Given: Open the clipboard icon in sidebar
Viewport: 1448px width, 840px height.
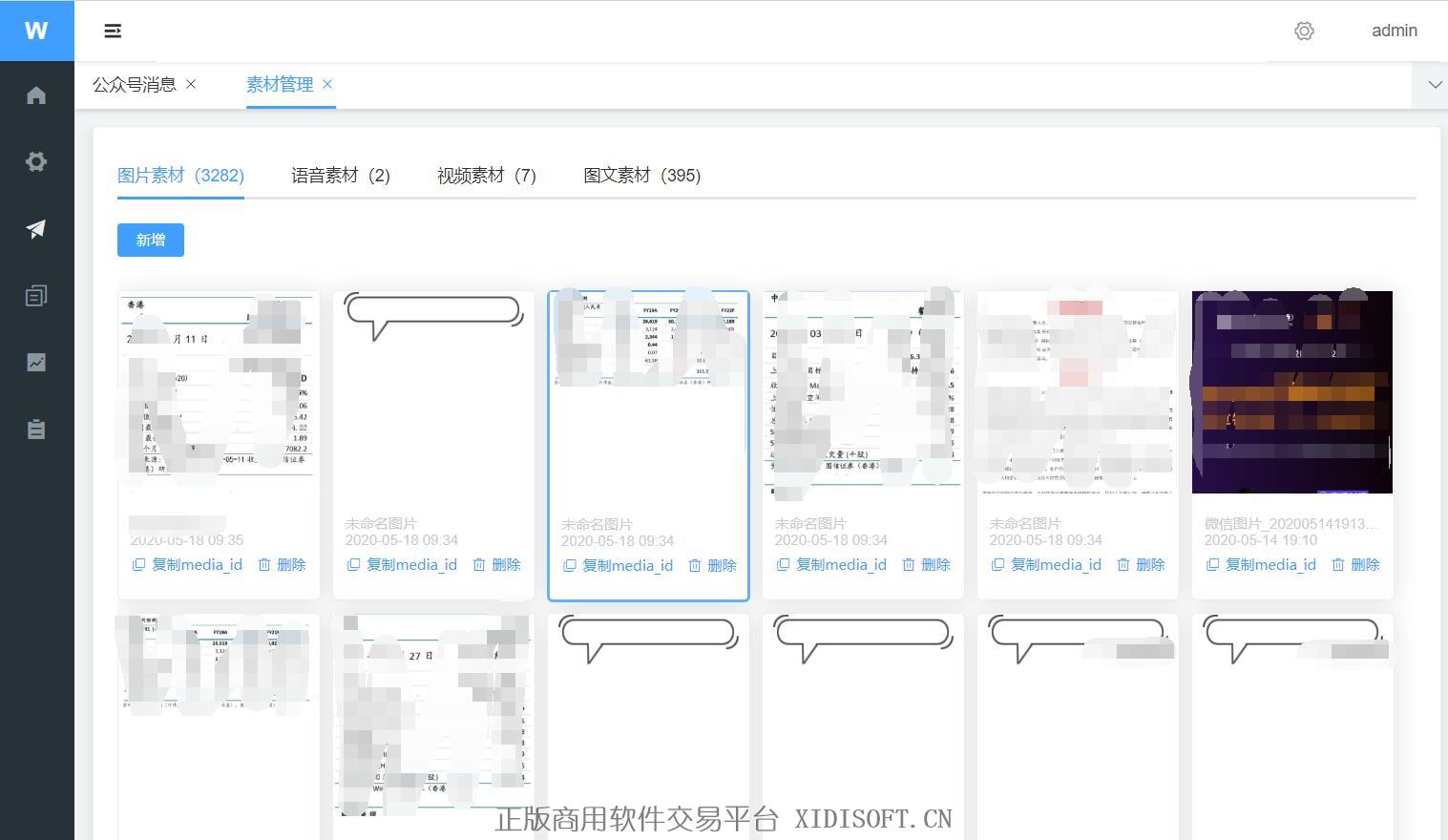Looking at the screenshot, I should pos(36,430).
